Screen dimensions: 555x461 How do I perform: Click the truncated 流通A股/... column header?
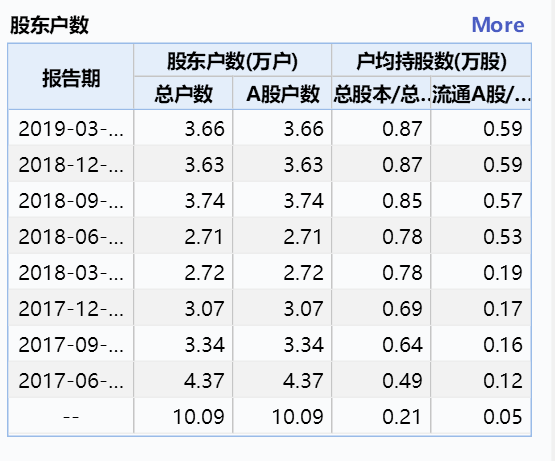pos(481,93)
